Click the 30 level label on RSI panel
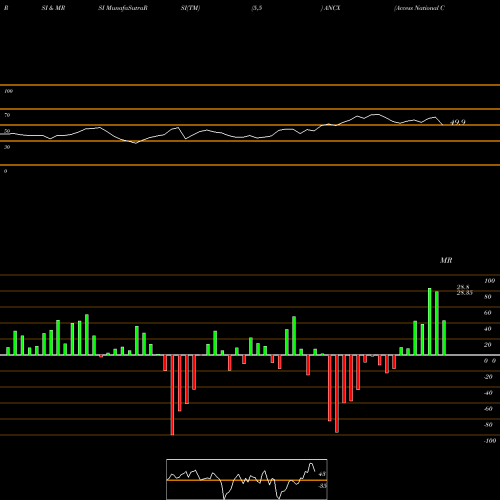The image size is (500, 500). click(x=7, y=147)
